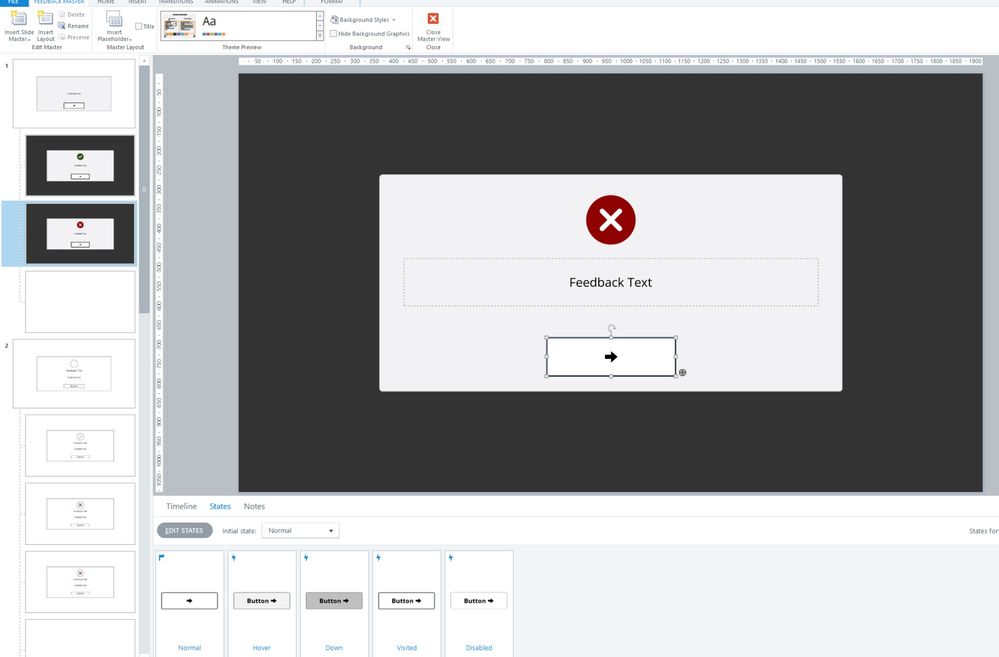The image size is (999, 657).
Task: Expand the full theme preview gallery
Action: coord(320,36)
